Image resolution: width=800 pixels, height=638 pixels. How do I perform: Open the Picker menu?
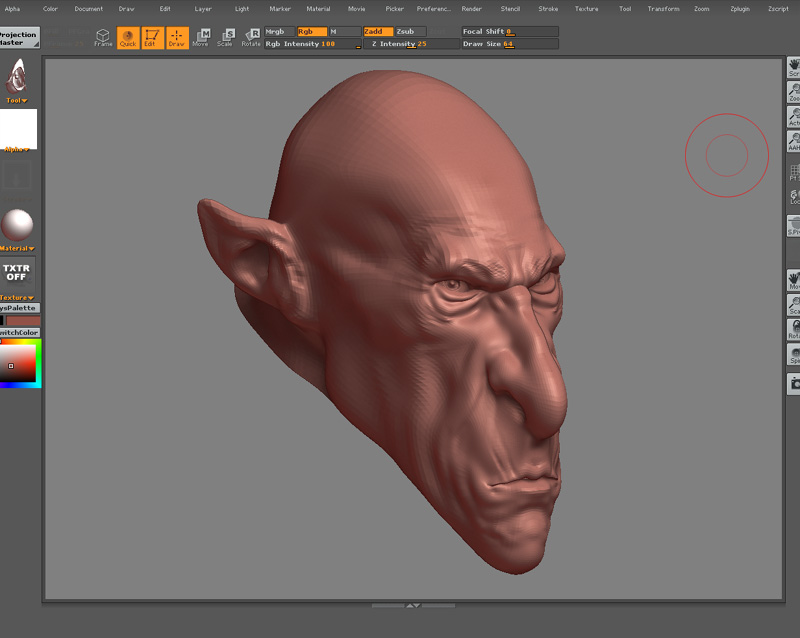click(x=394, y=9)
